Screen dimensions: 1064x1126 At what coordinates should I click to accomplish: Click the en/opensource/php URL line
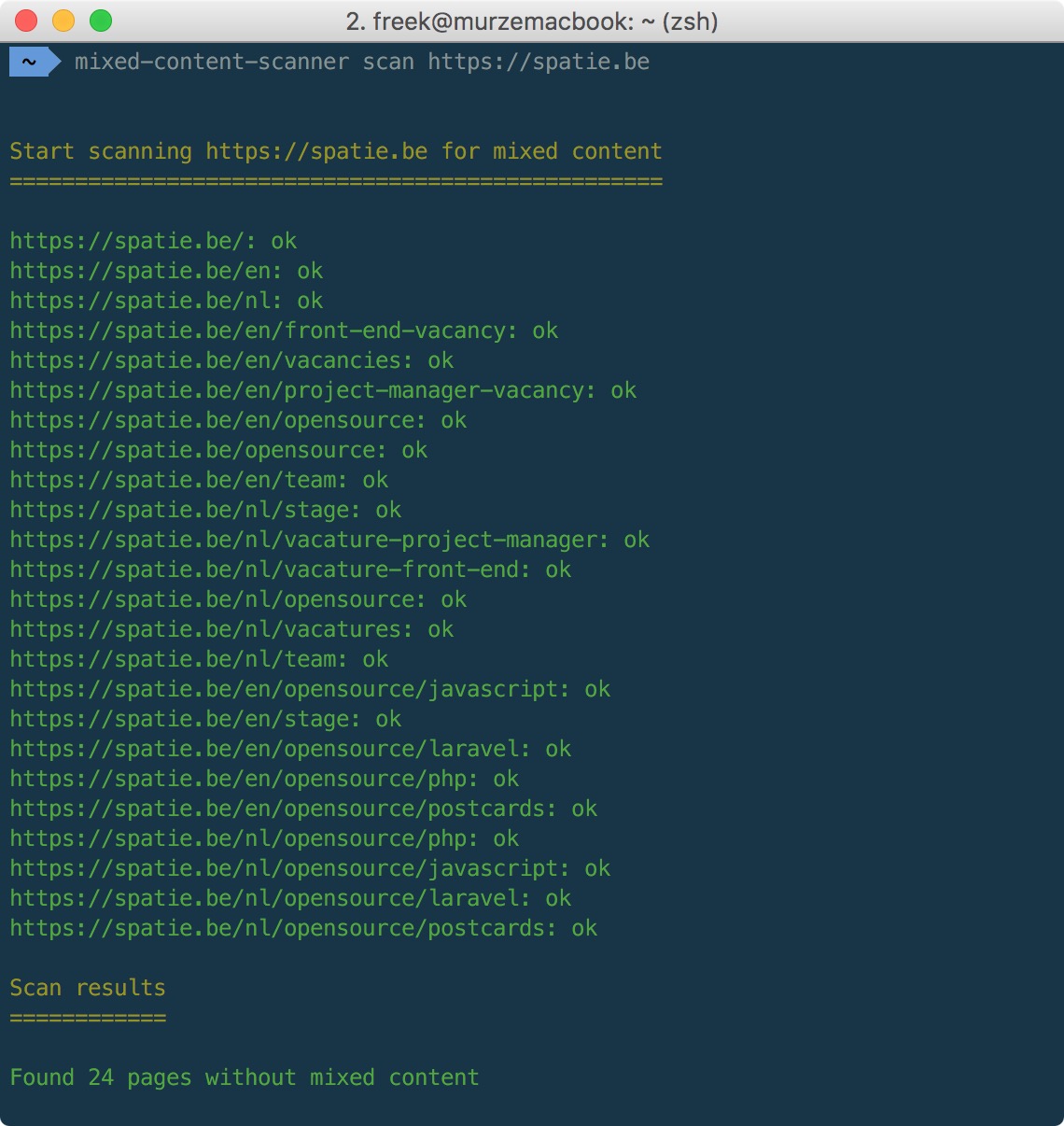264,779
